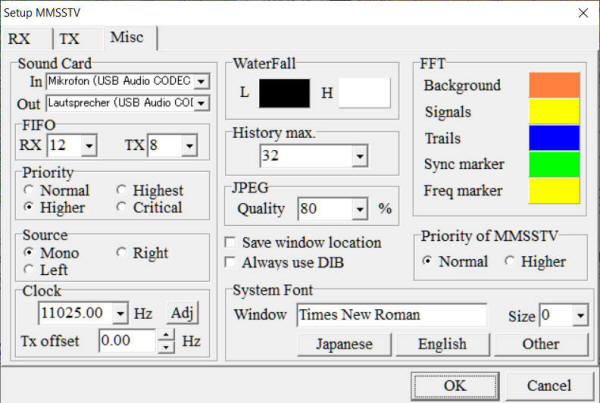Switch to the RX tab

(x=22, y=39)
